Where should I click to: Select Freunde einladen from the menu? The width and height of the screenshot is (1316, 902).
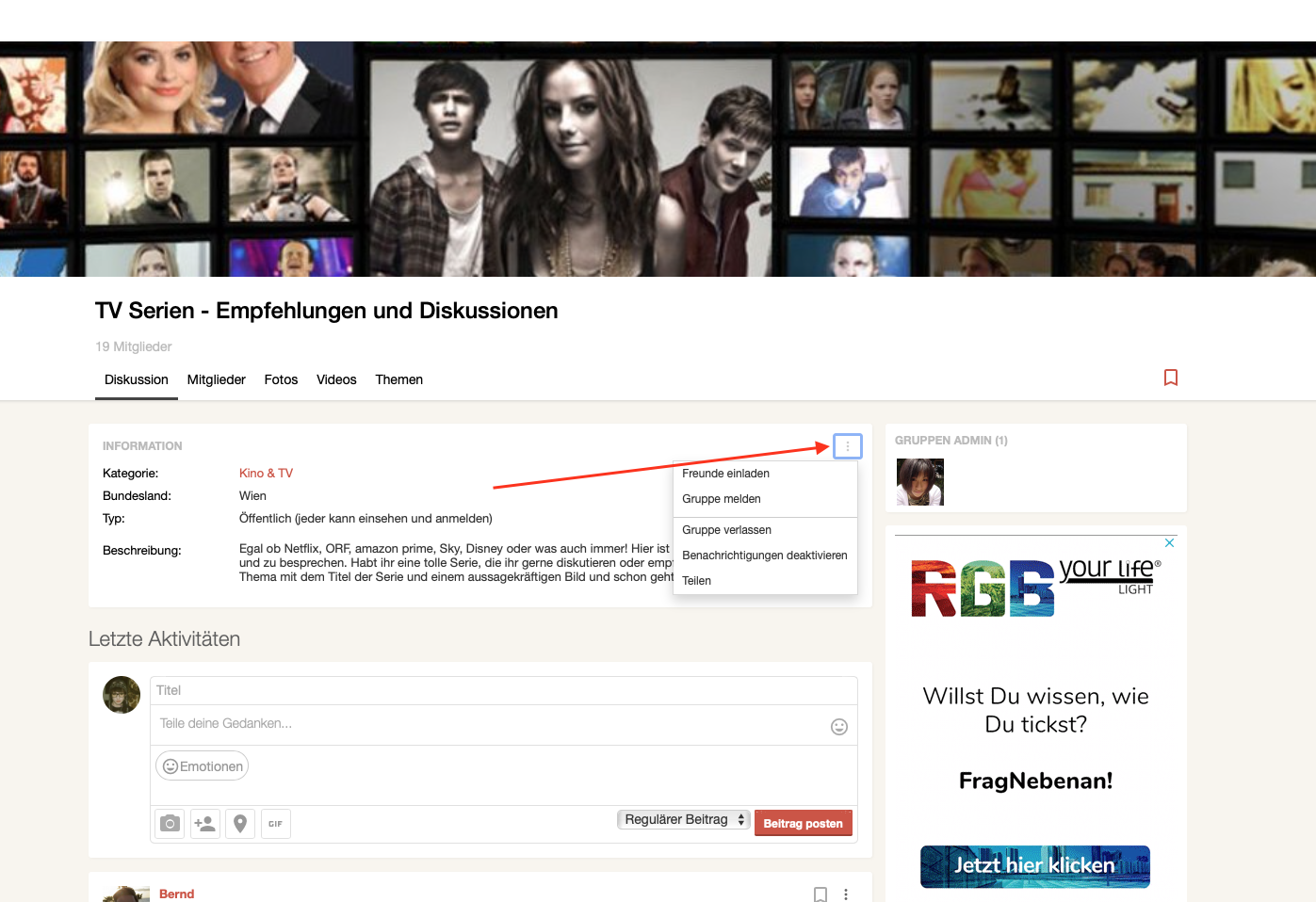click(725, 474)
